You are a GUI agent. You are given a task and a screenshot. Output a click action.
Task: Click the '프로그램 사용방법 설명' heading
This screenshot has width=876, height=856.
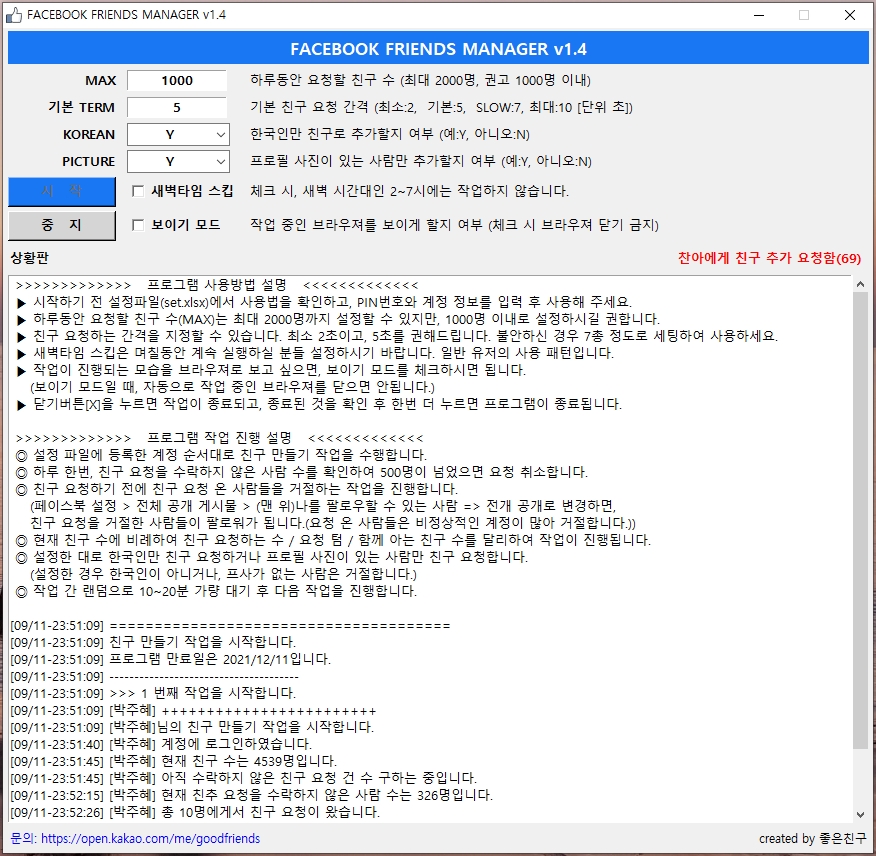(217, 285)
